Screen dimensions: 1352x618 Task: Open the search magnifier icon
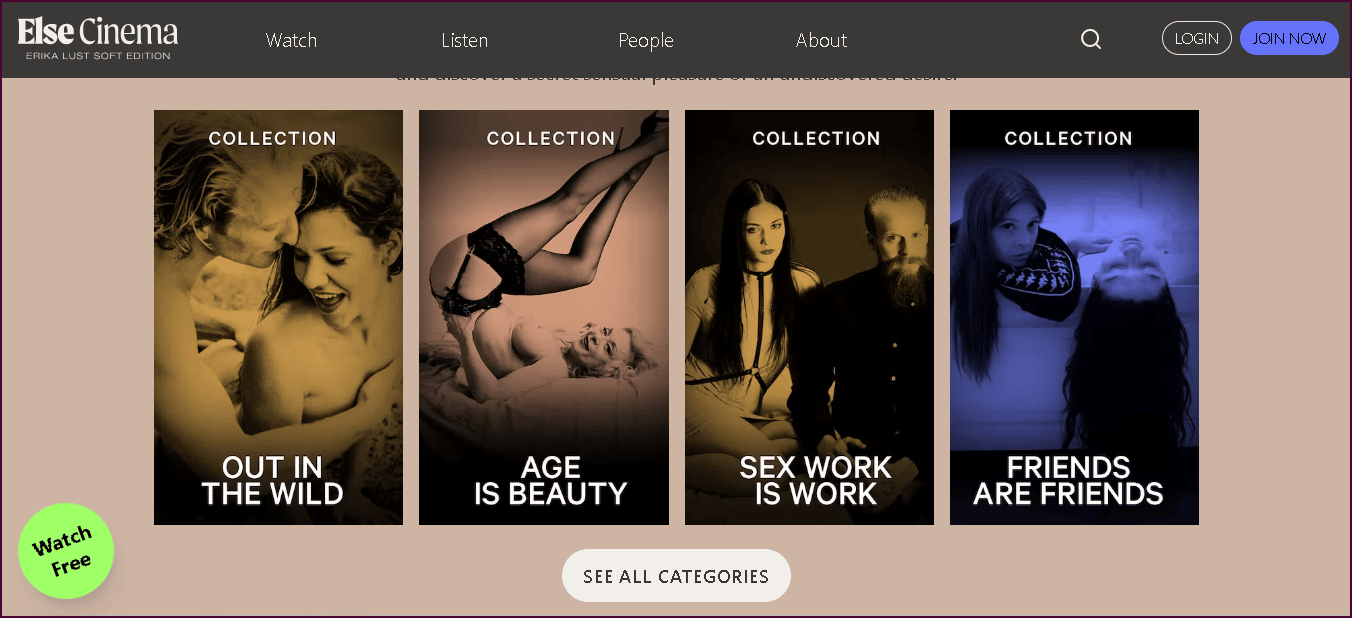[x=1091, y=39]
